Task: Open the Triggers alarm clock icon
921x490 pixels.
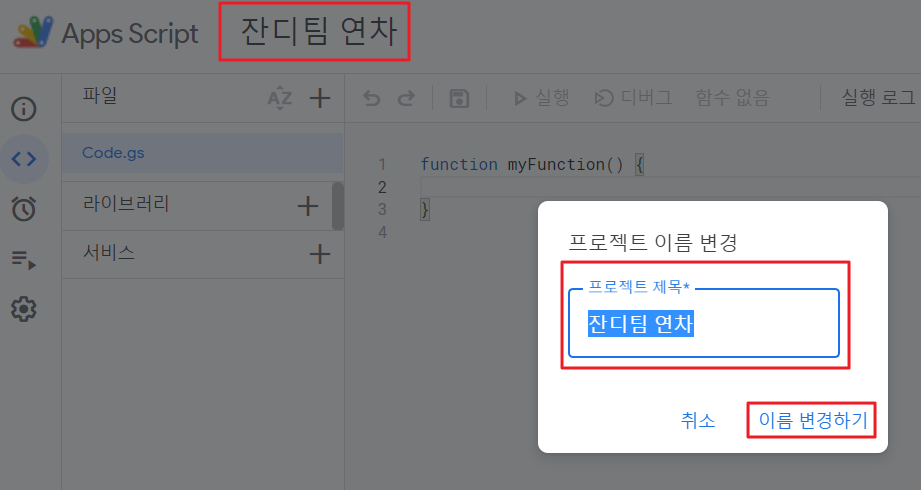Action: pyautogui.click(x=24, y=208)
